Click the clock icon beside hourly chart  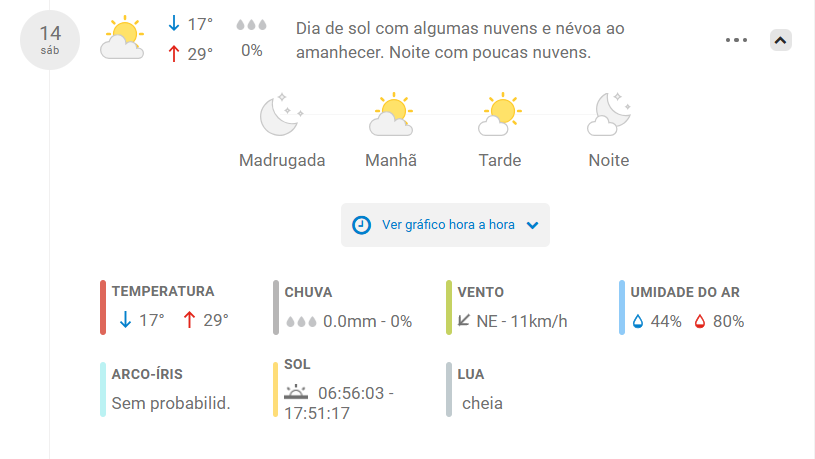pyautogui.click(x=361, y=225)
